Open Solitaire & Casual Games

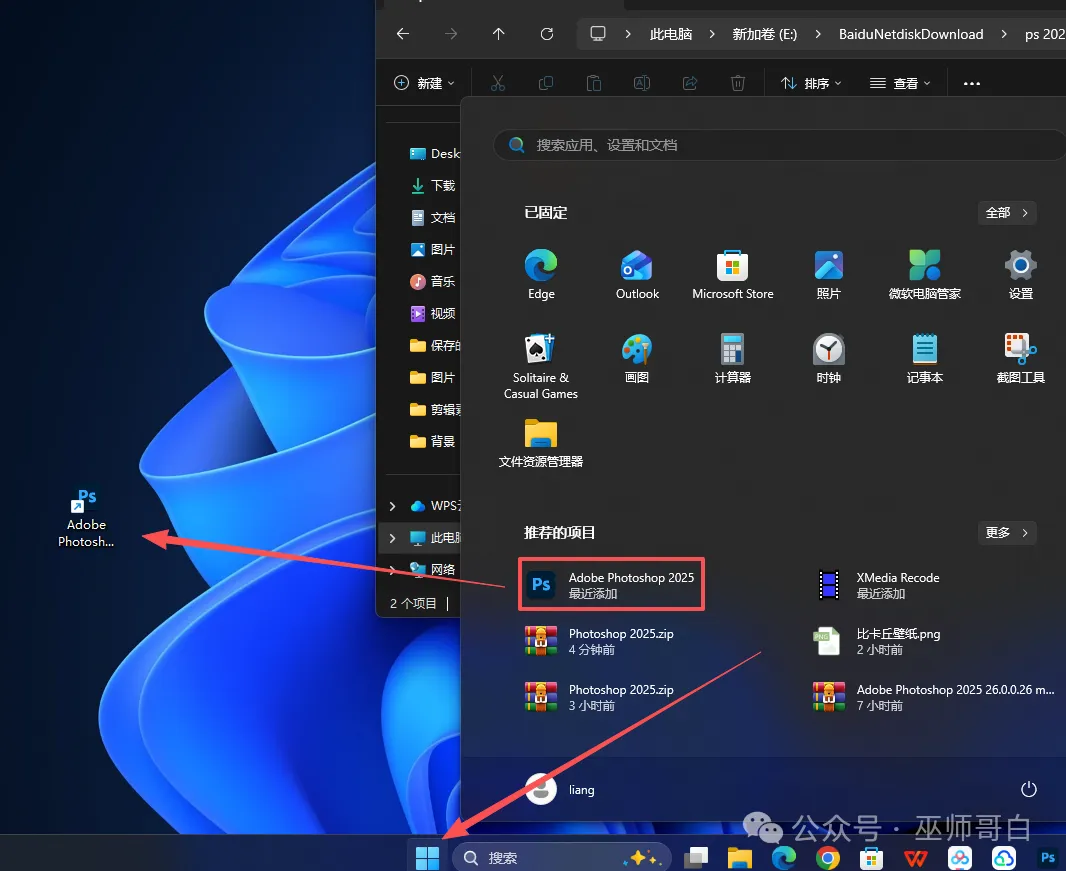(x=541, y=366)
